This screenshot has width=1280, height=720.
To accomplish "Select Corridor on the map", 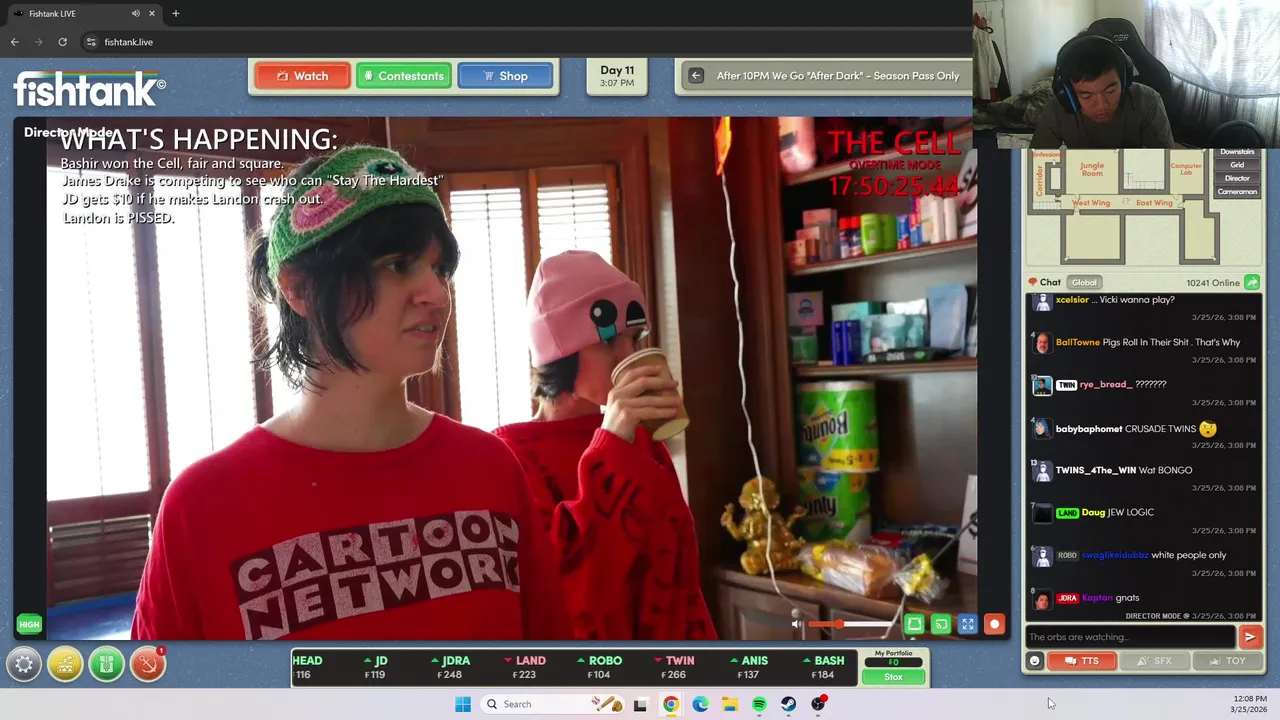I will click(x=1039, y=180).
